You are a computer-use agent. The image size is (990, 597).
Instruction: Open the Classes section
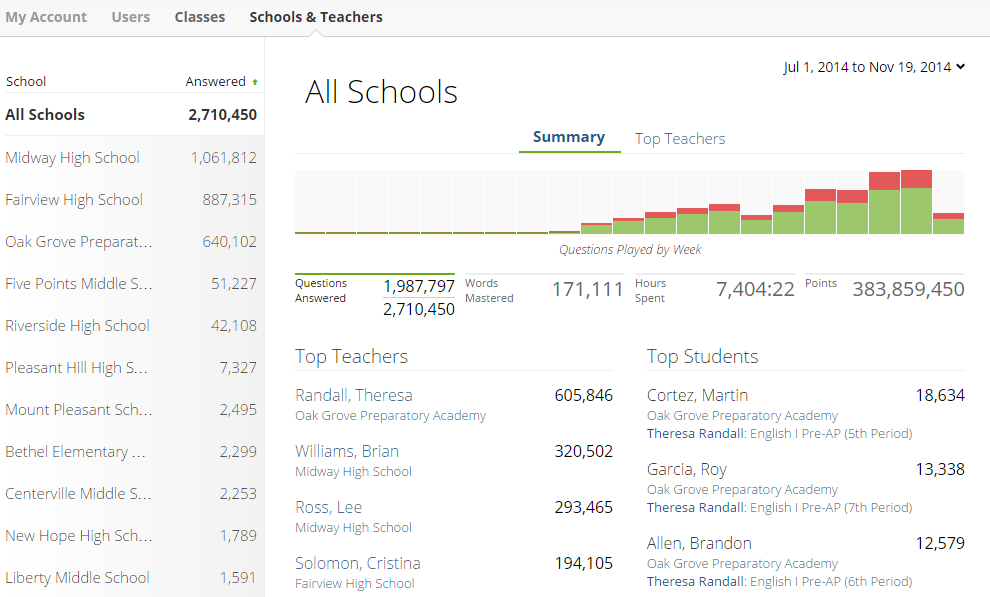[200, 17]
